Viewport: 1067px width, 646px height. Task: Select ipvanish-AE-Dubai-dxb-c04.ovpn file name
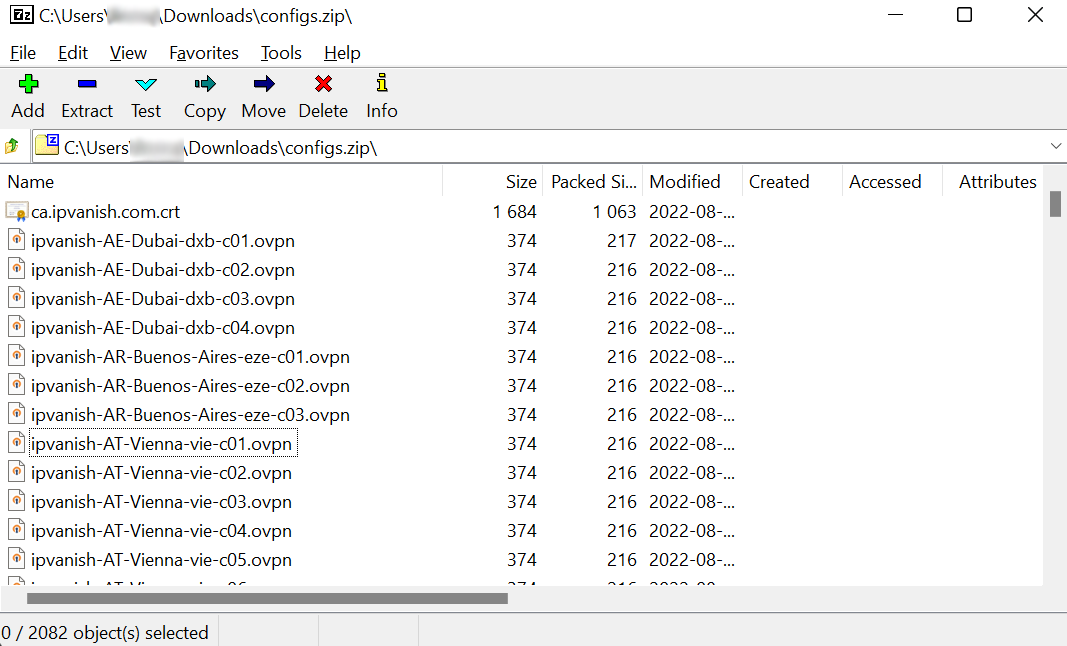pos(163,327)
